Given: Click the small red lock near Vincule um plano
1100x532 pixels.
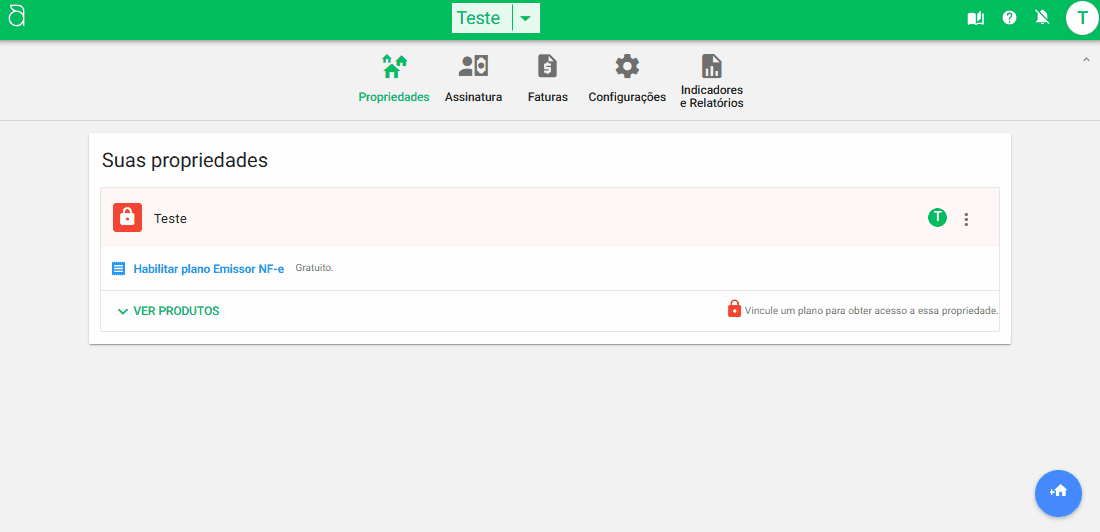Looking at the screenshot, I should [735, 309].
